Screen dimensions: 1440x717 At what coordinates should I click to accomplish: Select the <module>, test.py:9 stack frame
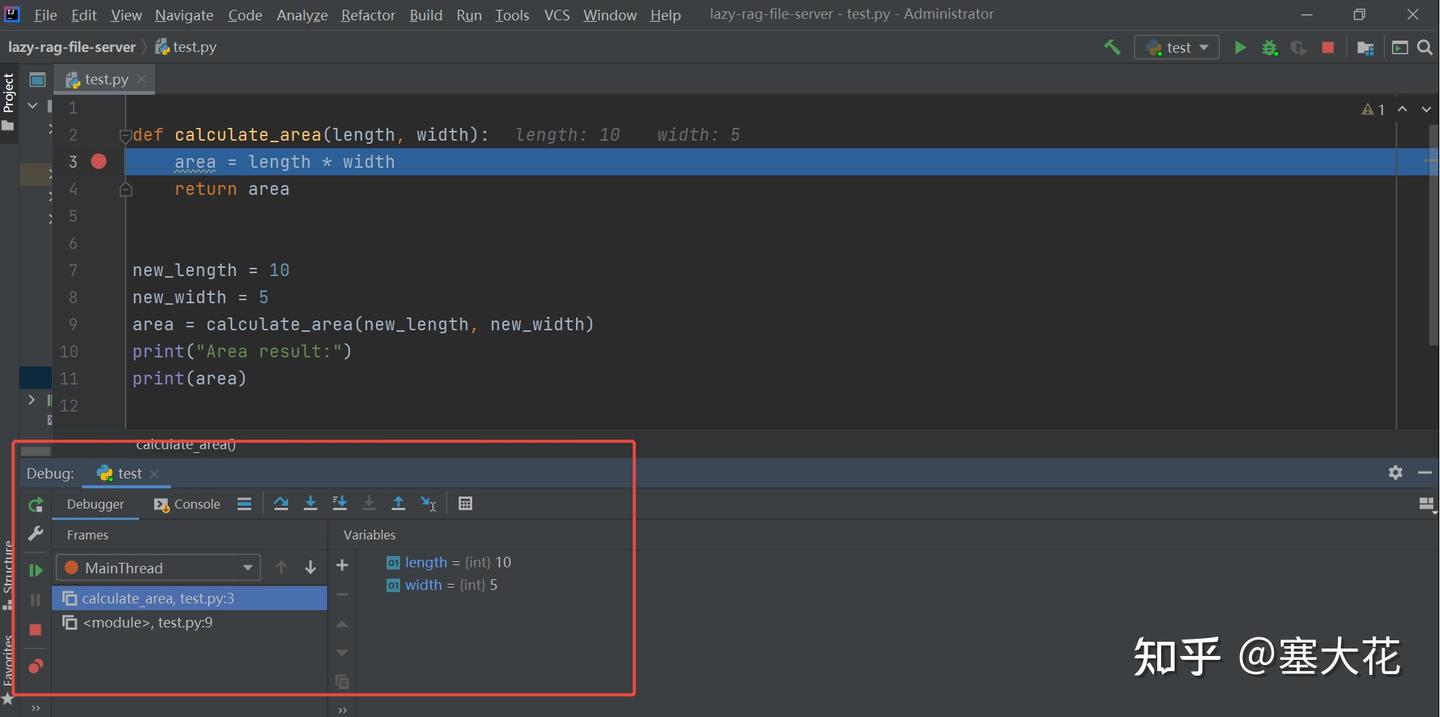click(148, 622)
